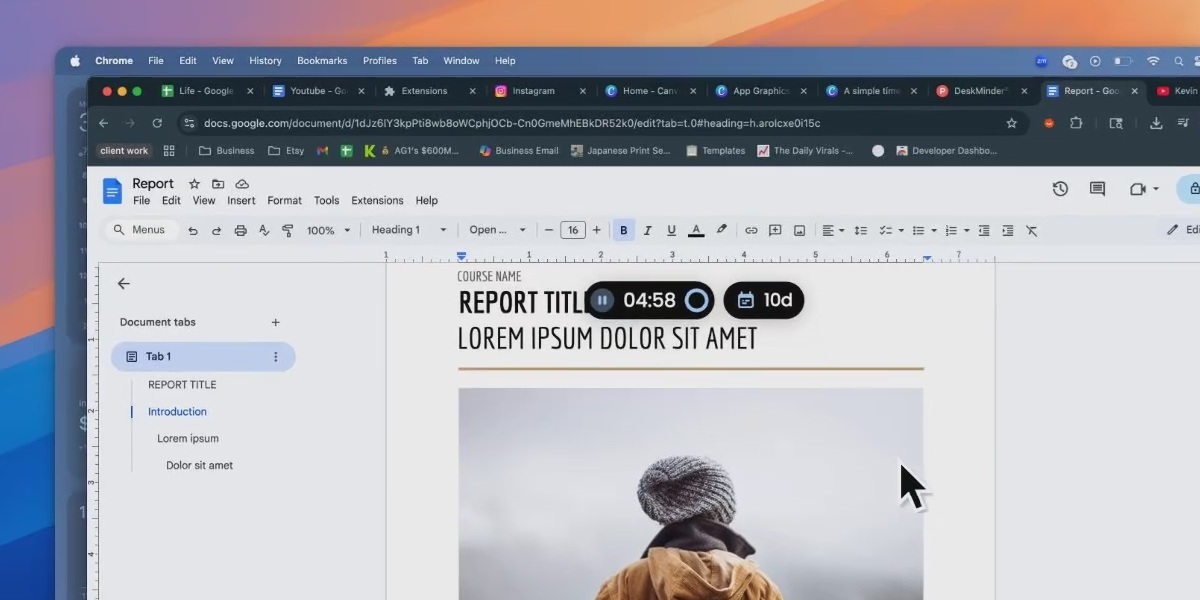Viewport: 1200px width, 600px height.
Task: Open the Business Email bookmark
Action: [518, 151]
